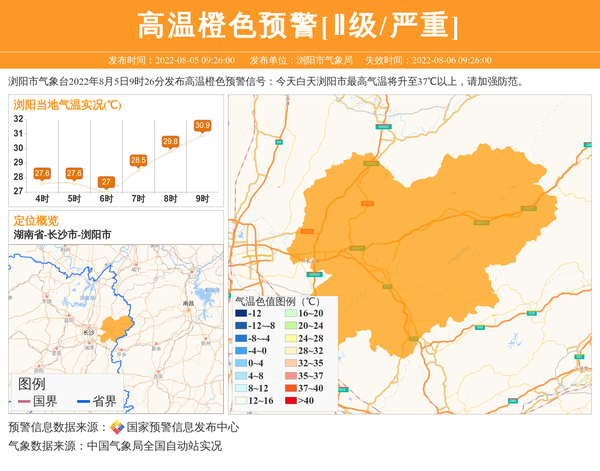Select the 28.5 data label at 7时

138,160
